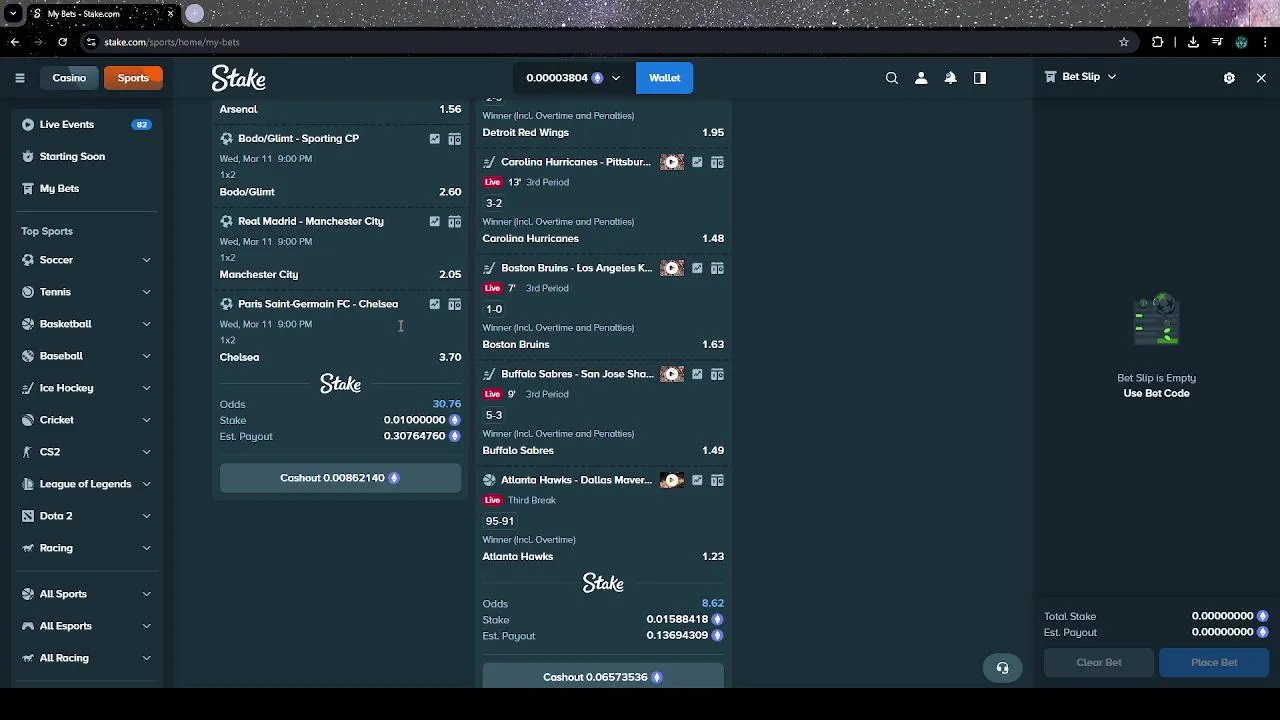Screen dimensions: 1280x720
Task: Open stats icon for Bodo/Glimt match
Action: coord(434,139)
